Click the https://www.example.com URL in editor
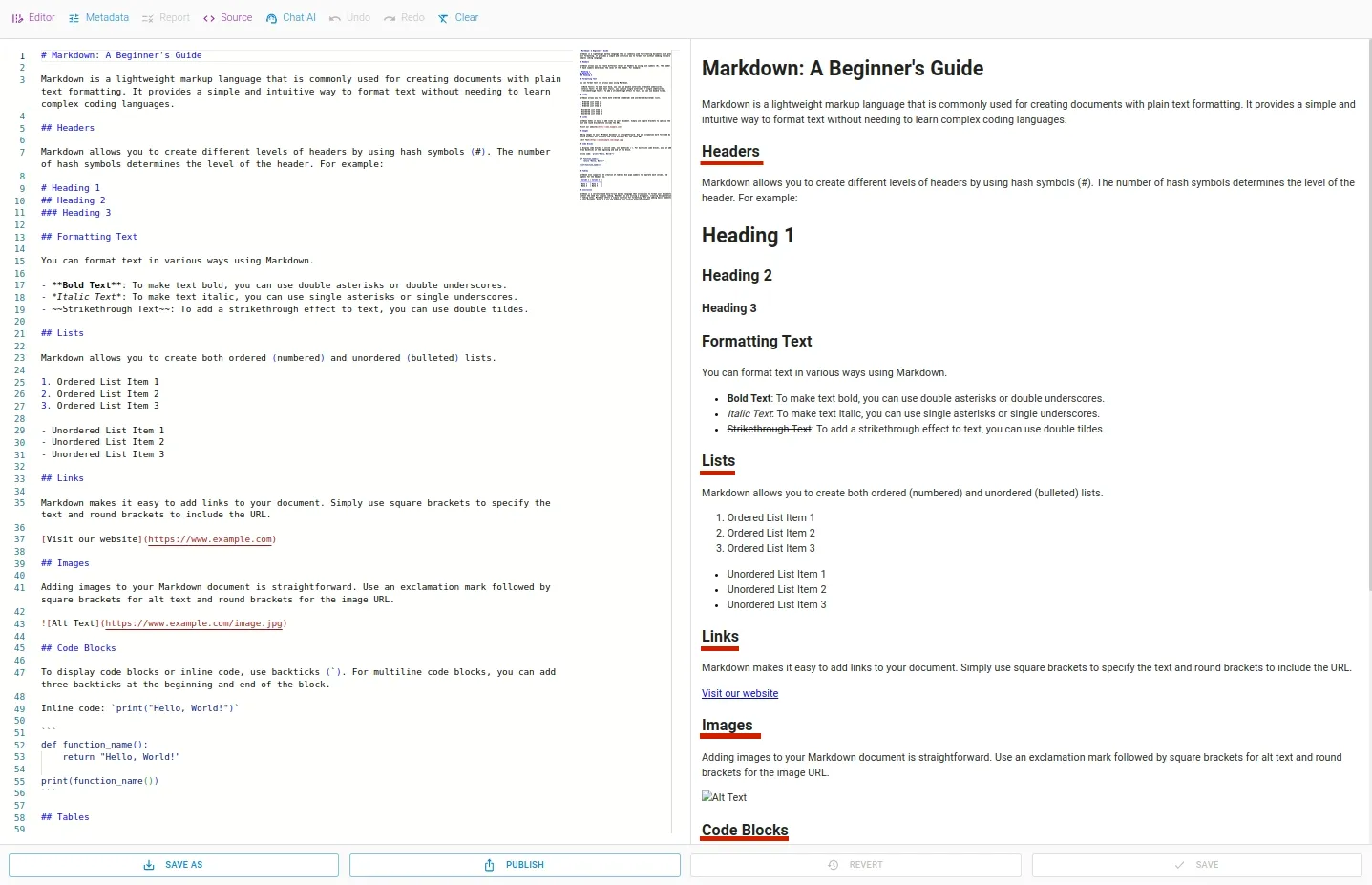1372x885 pixels. (x=210, y=539)
